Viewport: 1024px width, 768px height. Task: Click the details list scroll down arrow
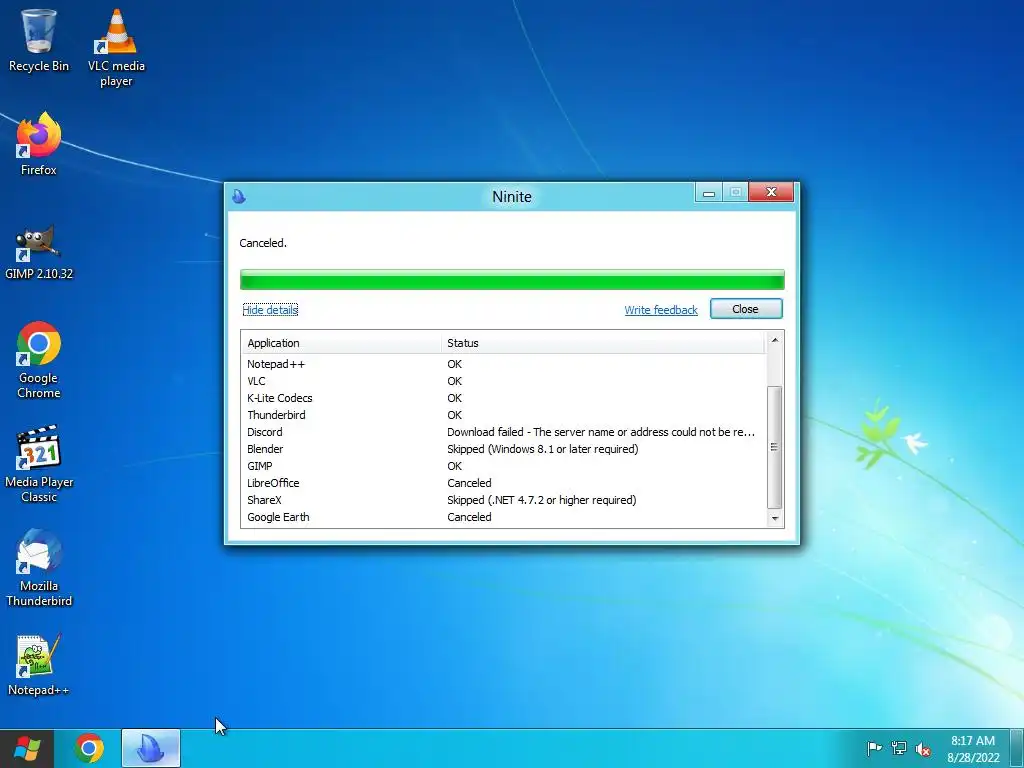(775, 519)
